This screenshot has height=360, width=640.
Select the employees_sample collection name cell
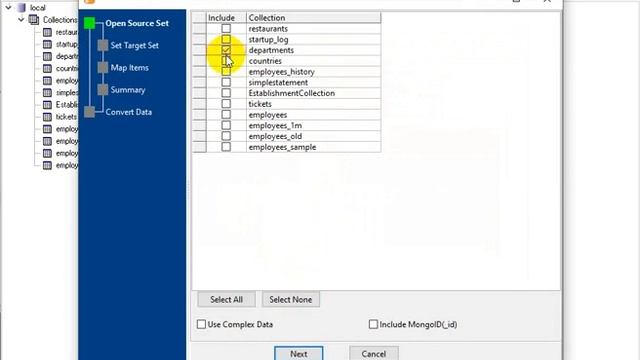coord(313,147)
